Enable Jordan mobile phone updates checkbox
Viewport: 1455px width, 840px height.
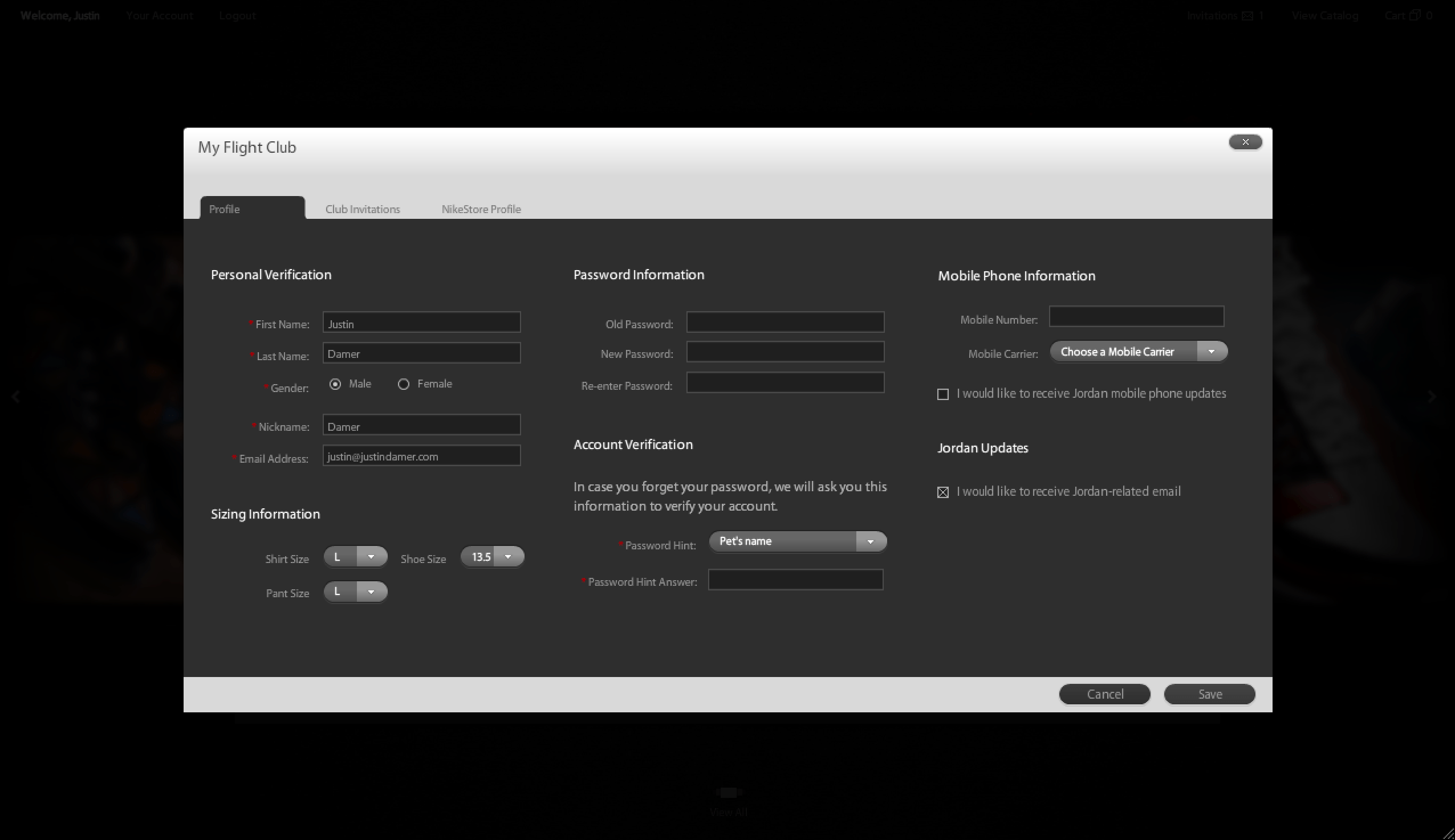[x=943, y=394]
